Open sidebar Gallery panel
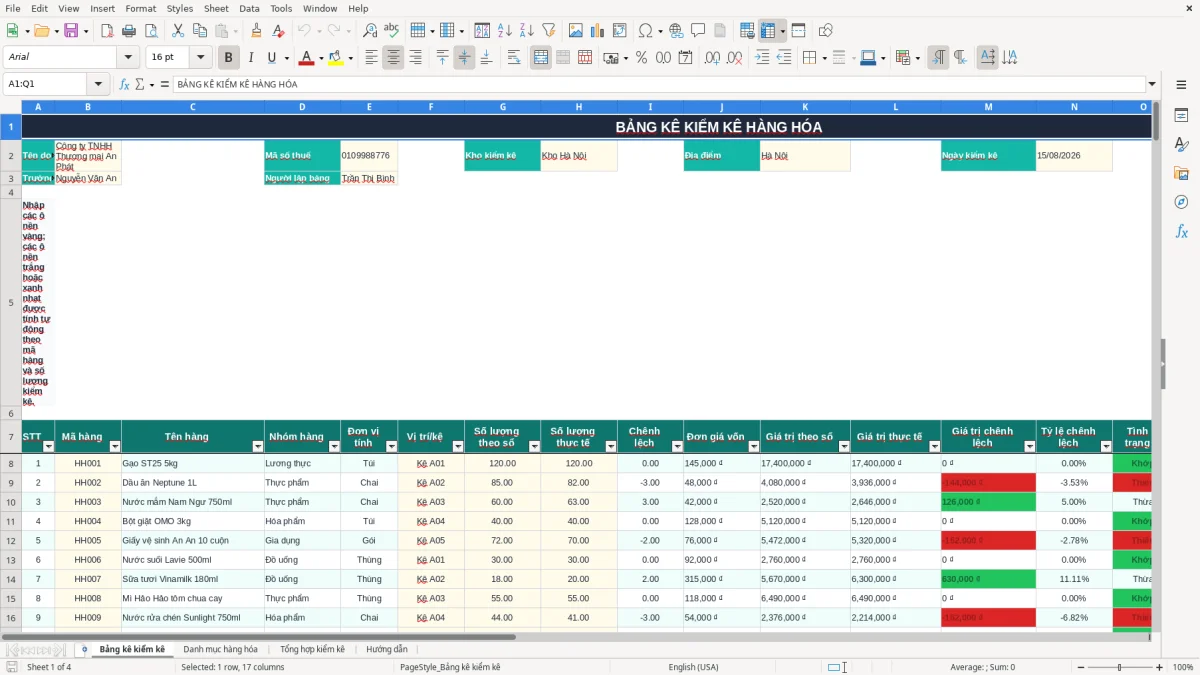Viewport: 1200px width, 675px height. tap(1181, 174)
